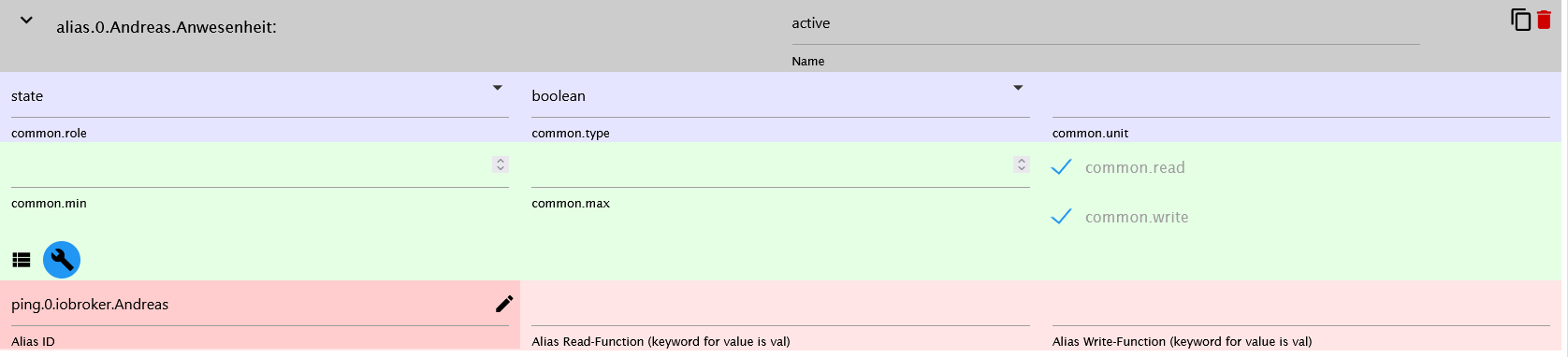Open the common.role dropdown showing state
This screenshot has height=357, width=1568.
click(x=260, y=96)
